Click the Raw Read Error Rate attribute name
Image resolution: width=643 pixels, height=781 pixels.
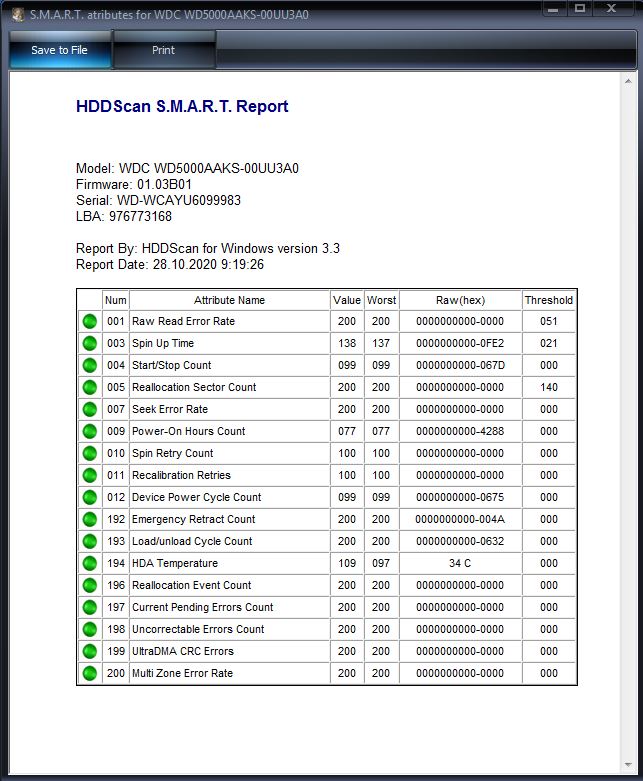coord(183,321)
